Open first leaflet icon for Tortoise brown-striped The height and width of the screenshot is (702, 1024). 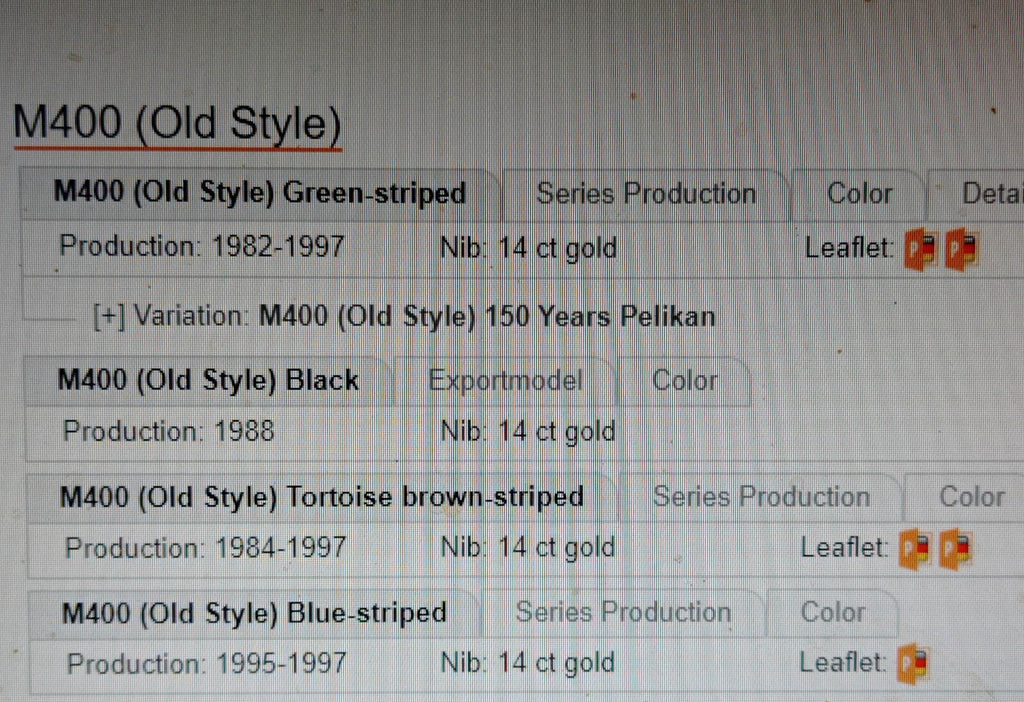click(916, 549)
